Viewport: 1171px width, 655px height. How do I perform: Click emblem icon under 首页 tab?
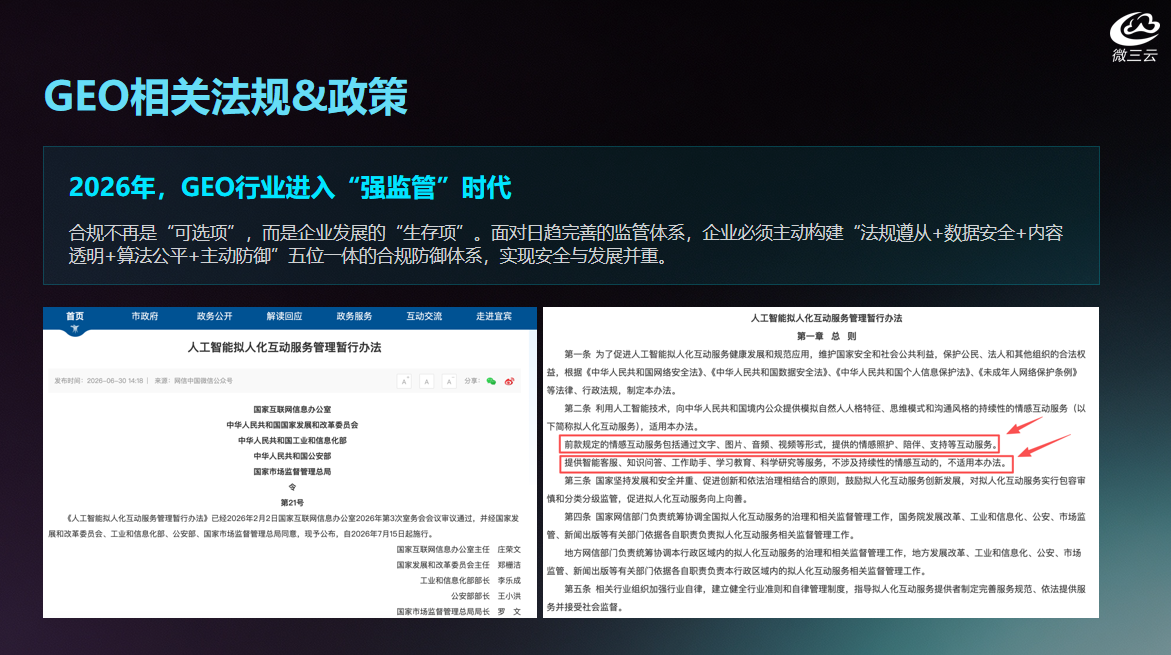(75, 329)
